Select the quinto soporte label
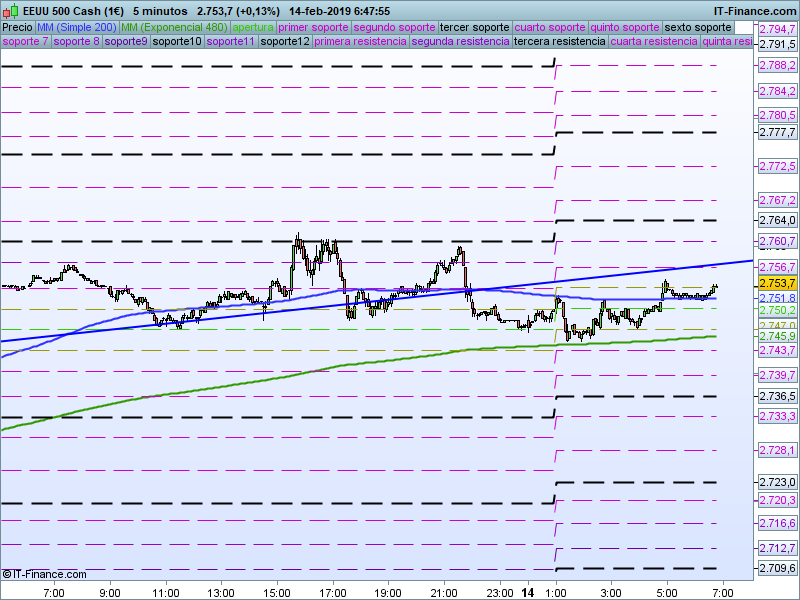800x600 pixels. 624,27
